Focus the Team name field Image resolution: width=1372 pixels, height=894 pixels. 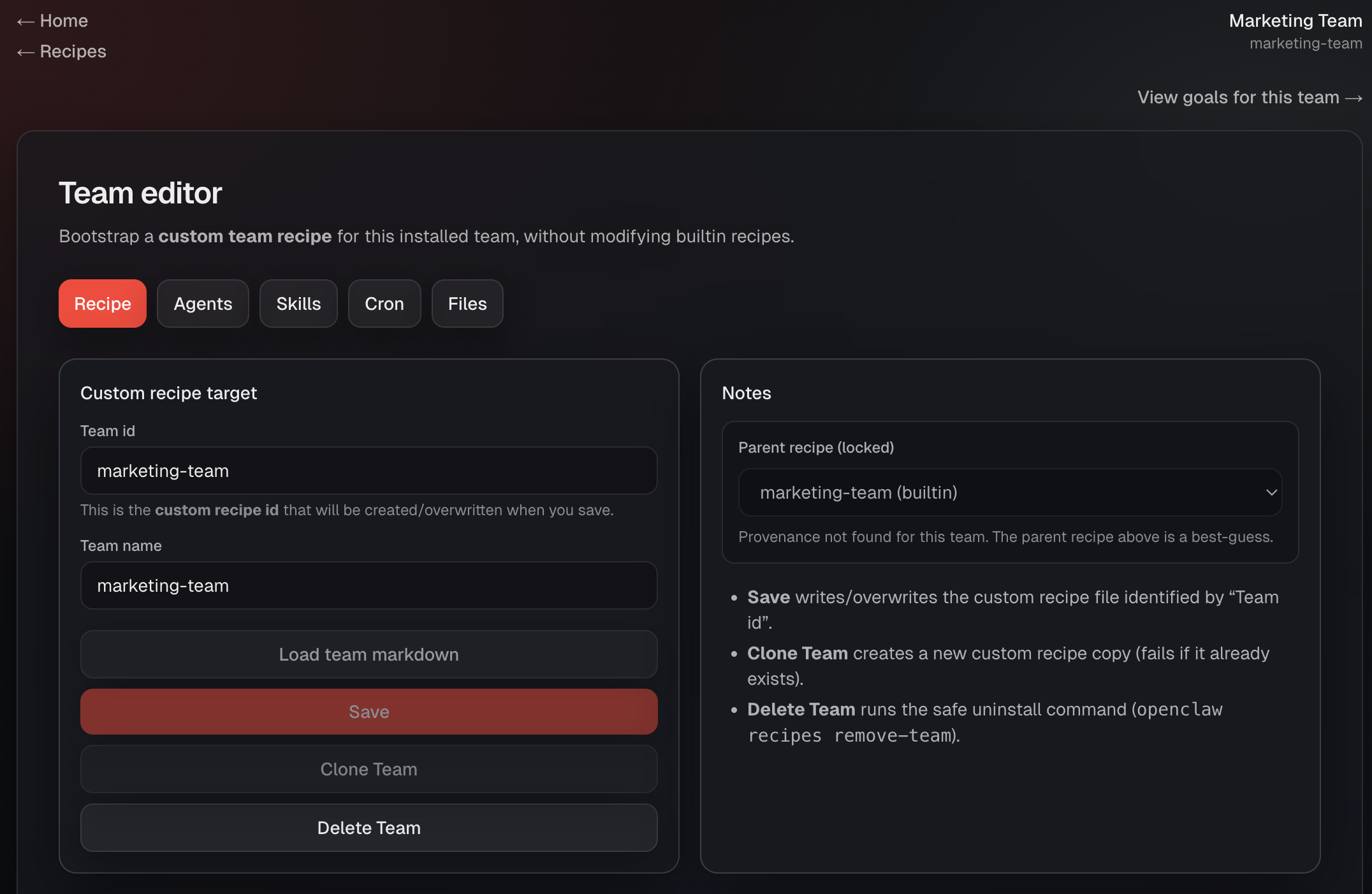pos(369,585)
